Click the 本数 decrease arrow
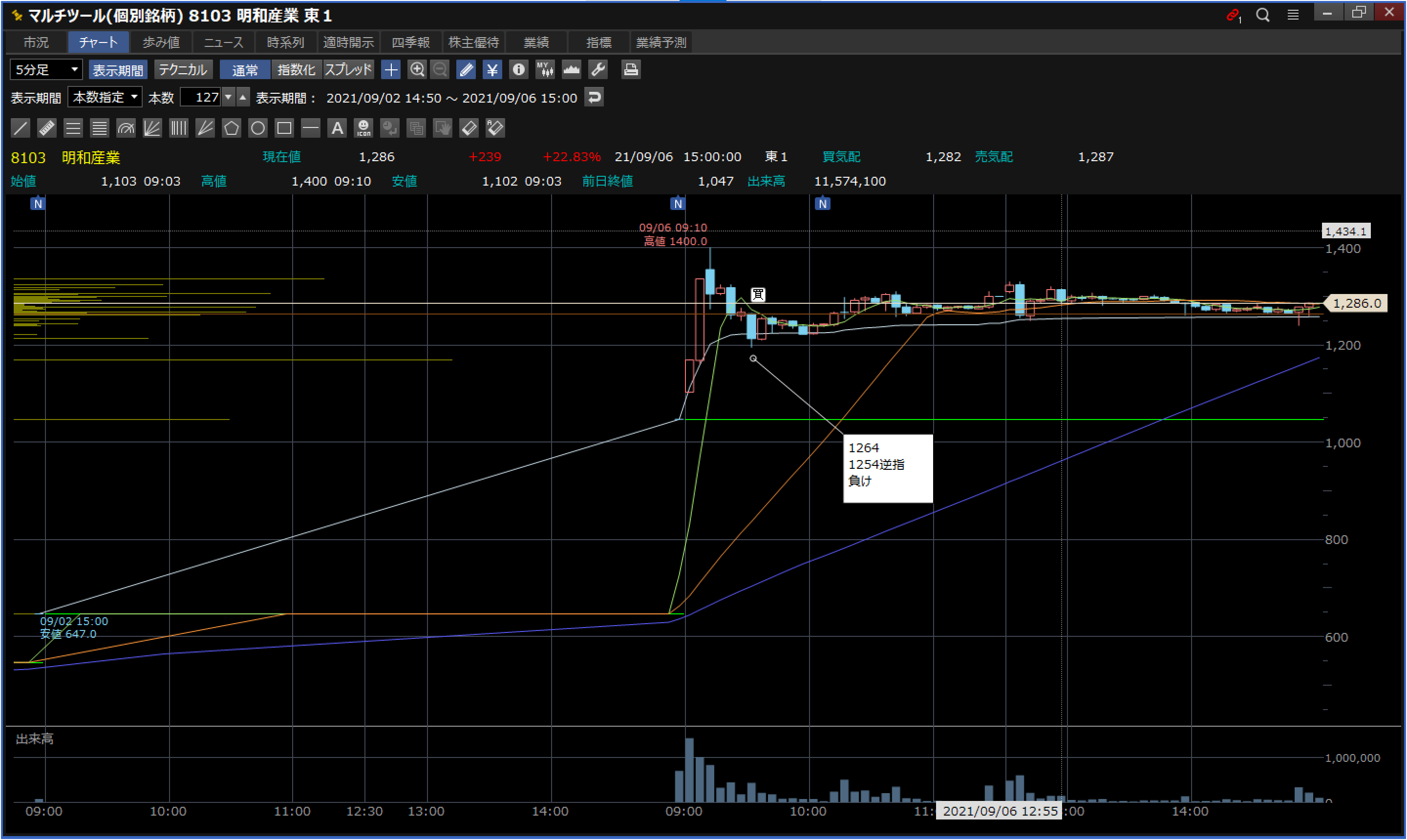 click(228, 97)
